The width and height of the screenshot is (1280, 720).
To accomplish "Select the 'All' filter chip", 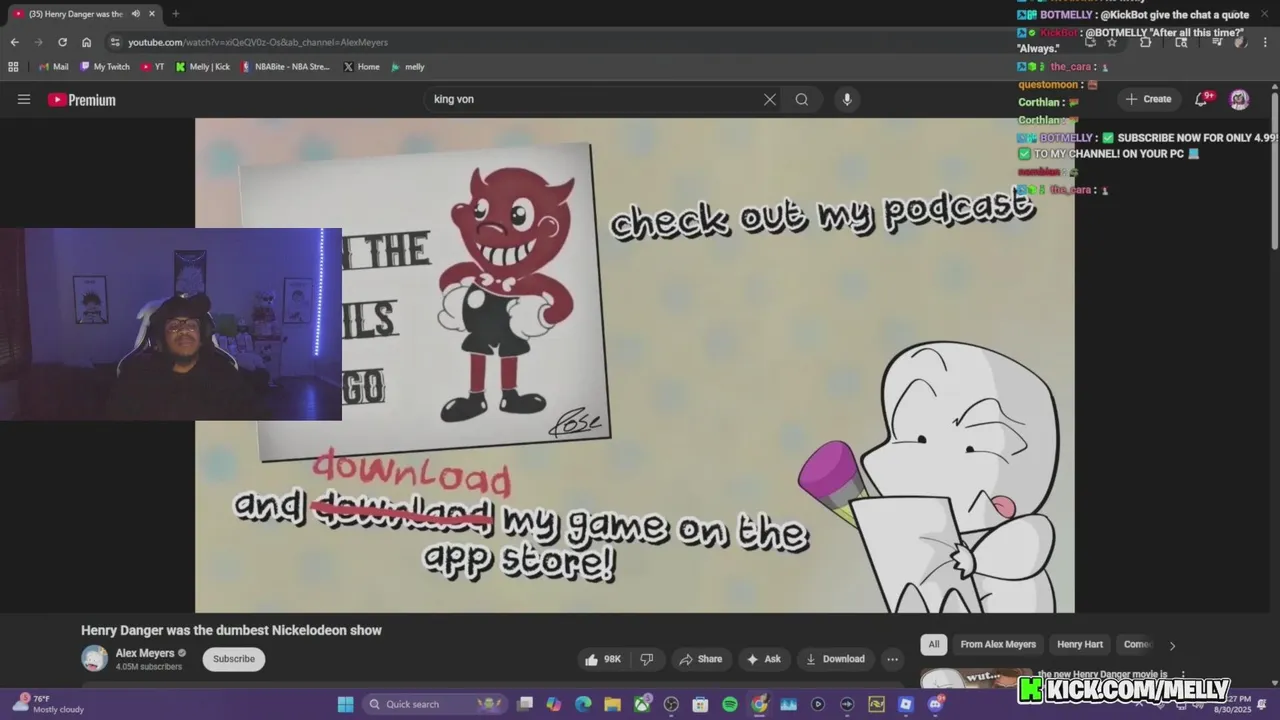I will [x=934, y=644].
